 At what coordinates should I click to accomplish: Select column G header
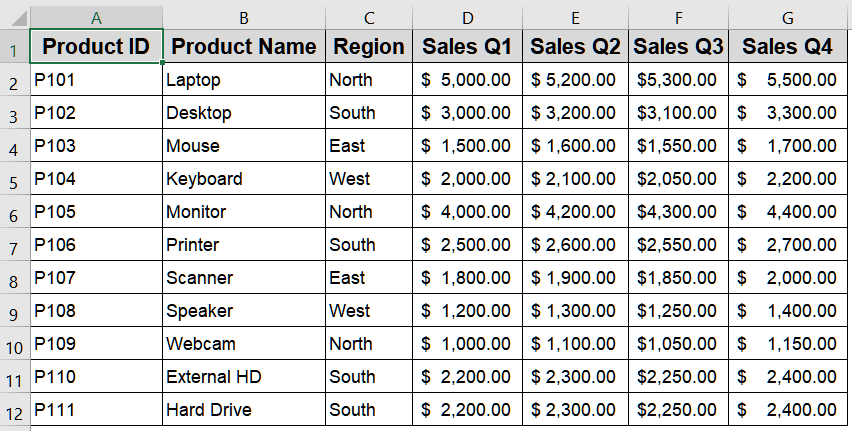click(787, 17)
